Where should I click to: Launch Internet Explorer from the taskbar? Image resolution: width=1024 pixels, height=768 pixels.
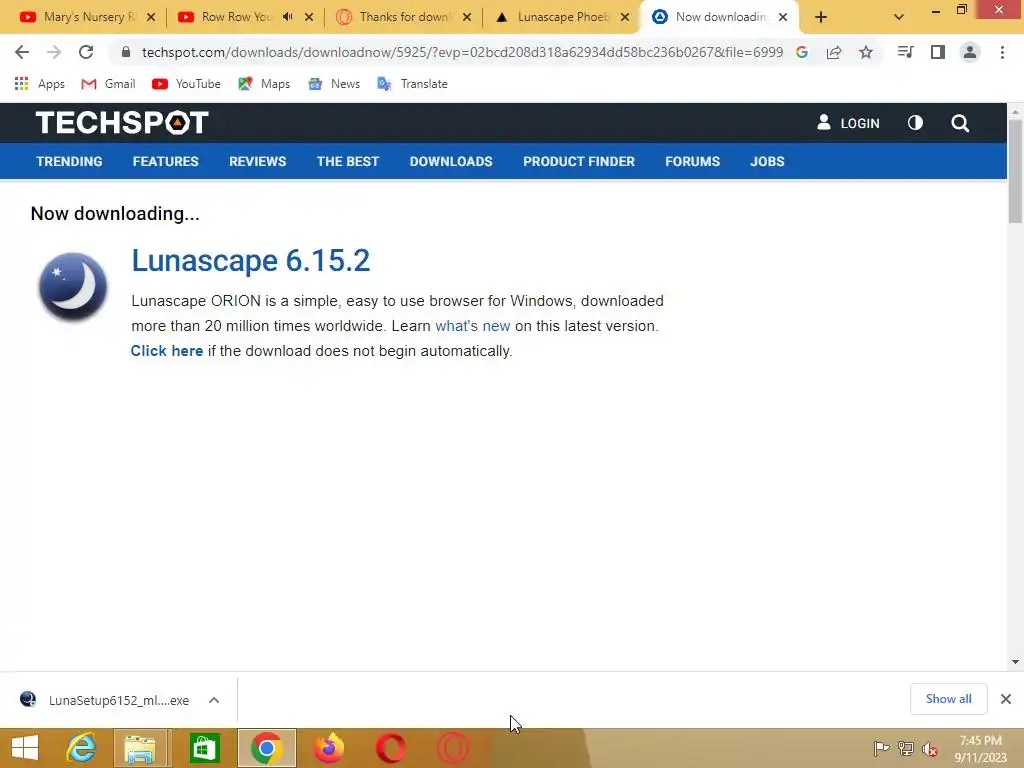point(82,748)
